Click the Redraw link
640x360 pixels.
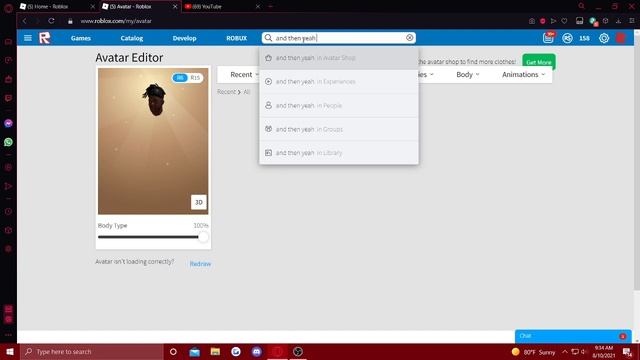click(x=200, y=264)
